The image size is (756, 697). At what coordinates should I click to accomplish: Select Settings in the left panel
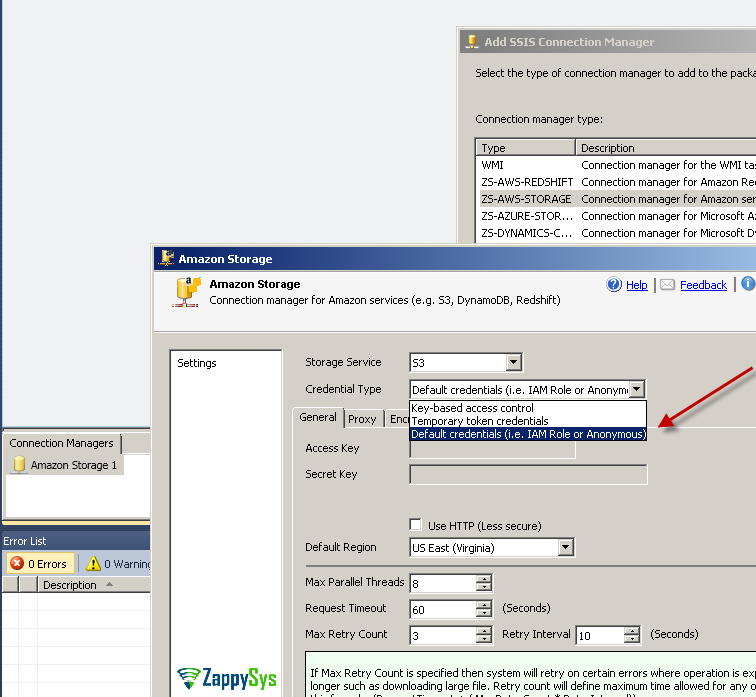197,363
